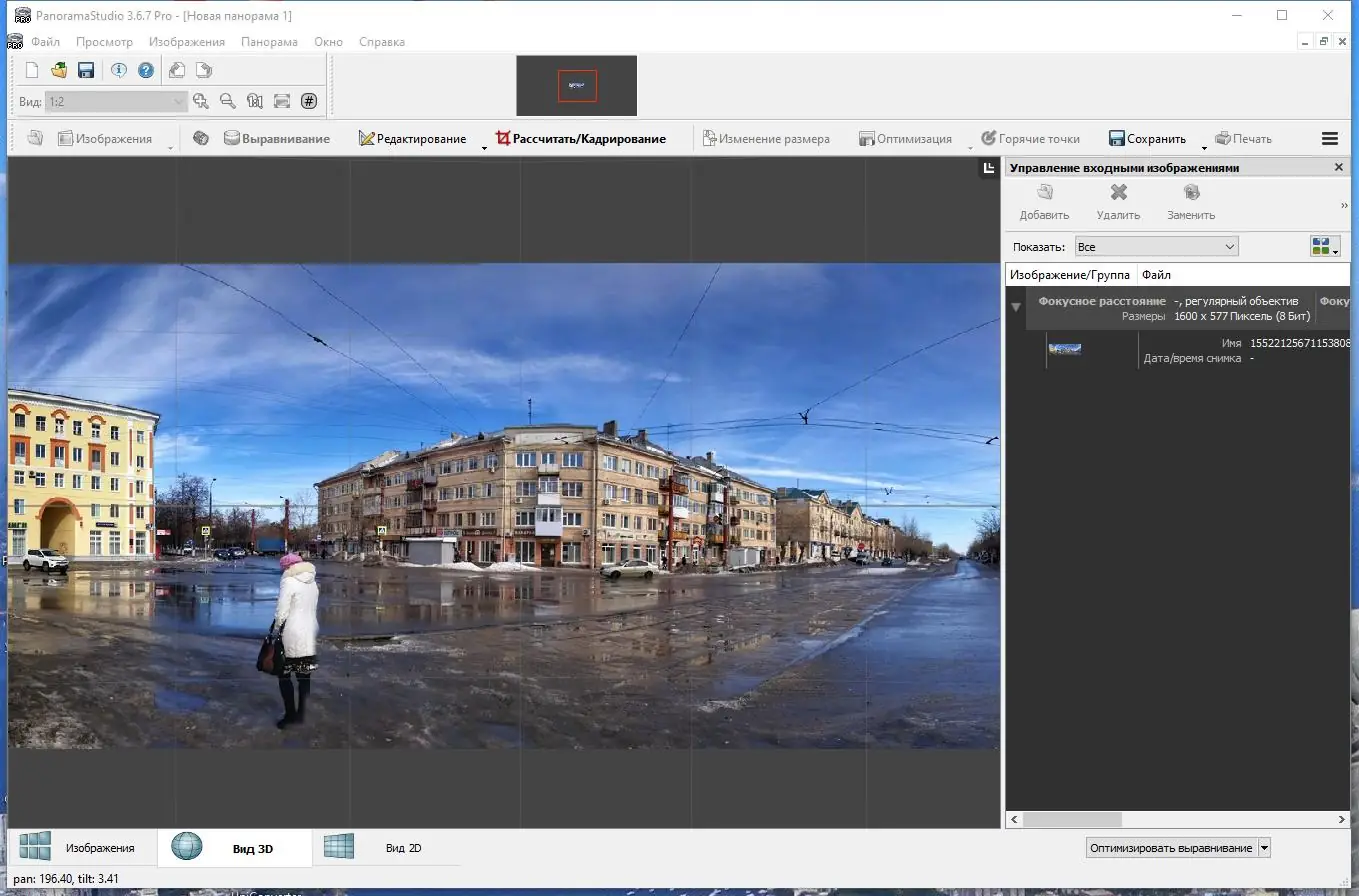Zoom in with the magnifier plus icon
The width and height of the screenshot is (1359, 896).
pyautogui.click(x=201, y=101)
